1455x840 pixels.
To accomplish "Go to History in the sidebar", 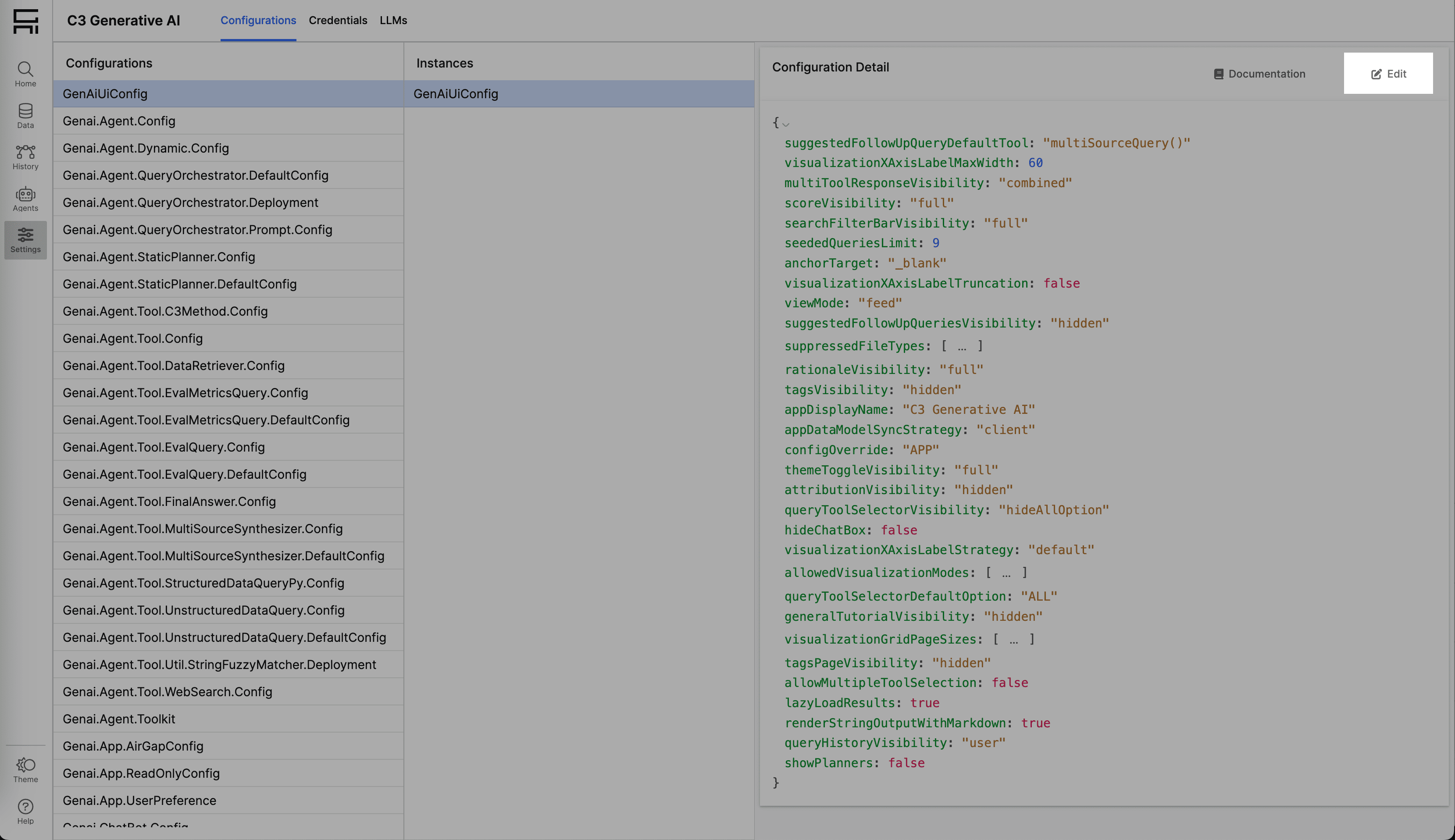I will click(25, 157).
